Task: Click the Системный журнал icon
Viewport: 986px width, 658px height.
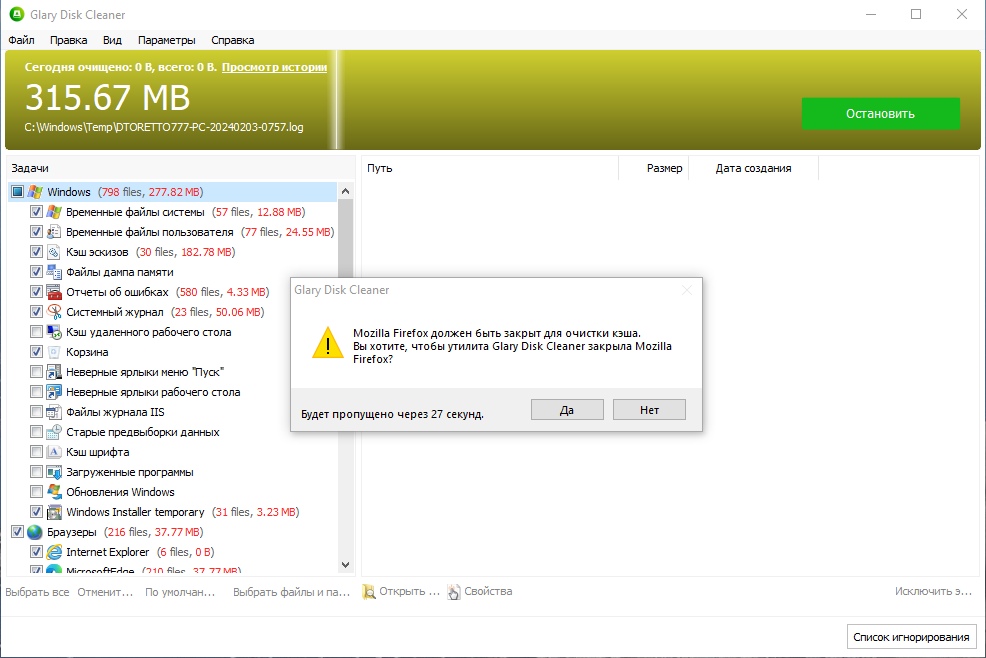Action: [x=53, y=312]
